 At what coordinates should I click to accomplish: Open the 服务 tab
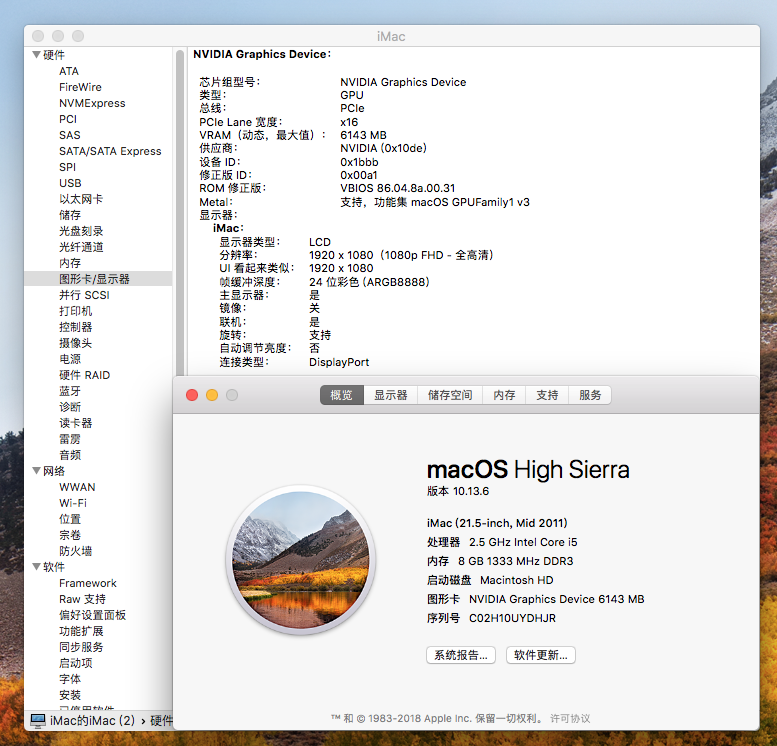click(x=590, y=395)
